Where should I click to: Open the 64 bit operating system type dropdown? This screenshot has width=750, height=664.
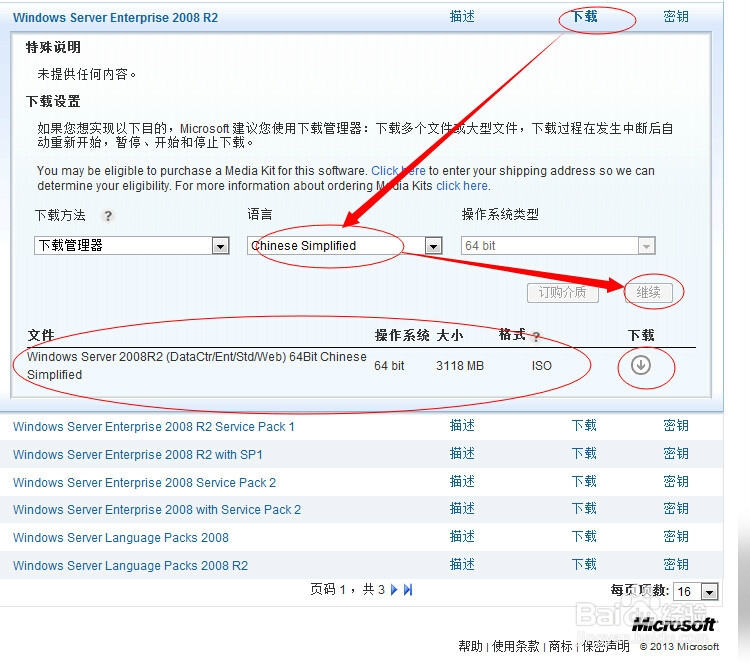[558, 246]
